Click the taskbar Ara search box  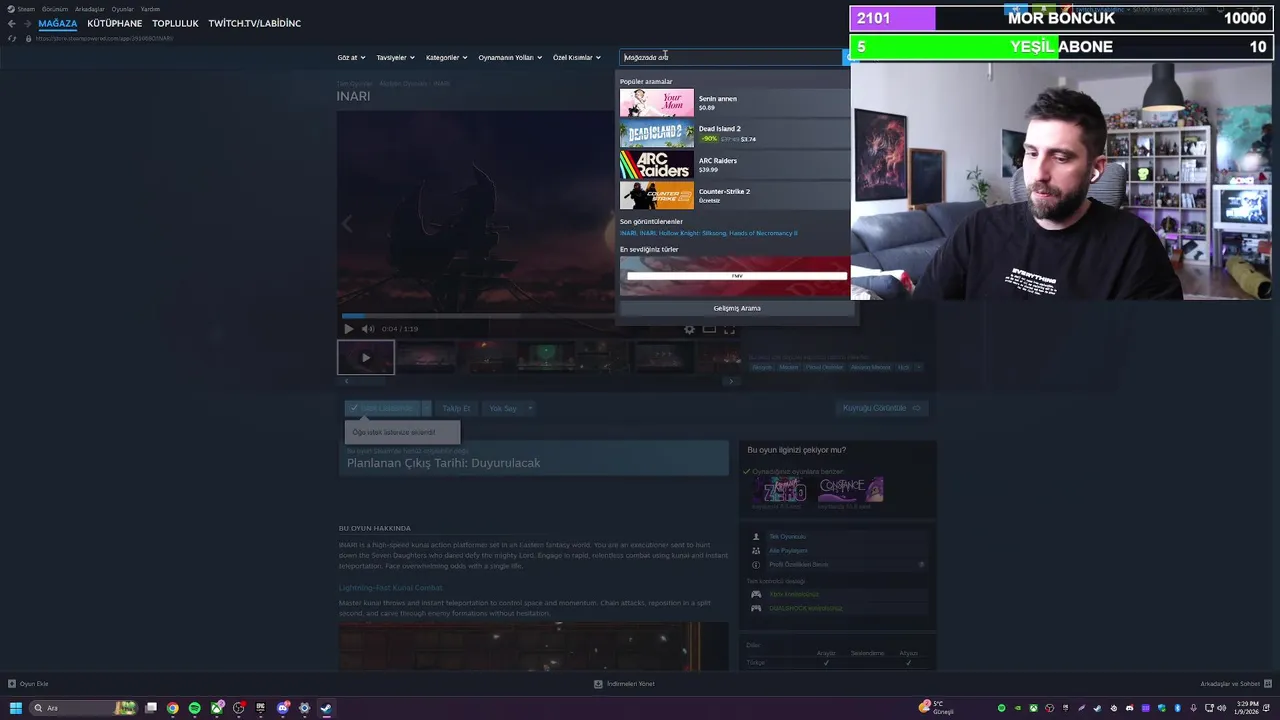click(84, 708)
